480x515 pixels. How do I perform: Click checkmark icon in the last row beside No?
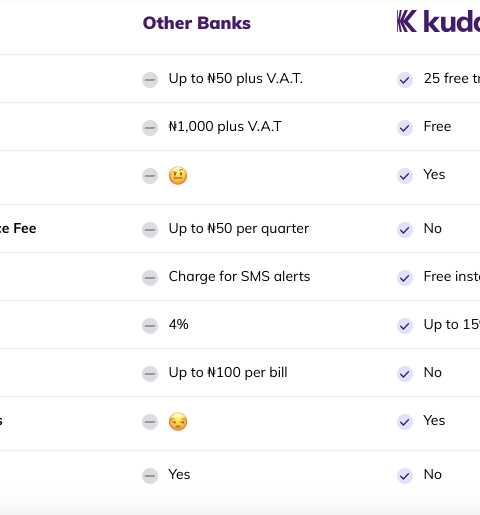405,476
